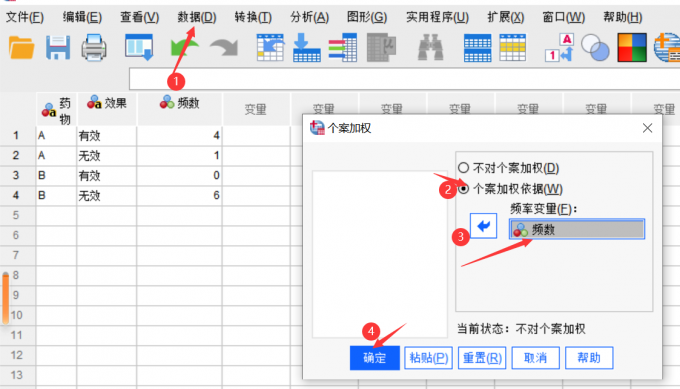Recall recently used dialogs icon

click(139, 47)
